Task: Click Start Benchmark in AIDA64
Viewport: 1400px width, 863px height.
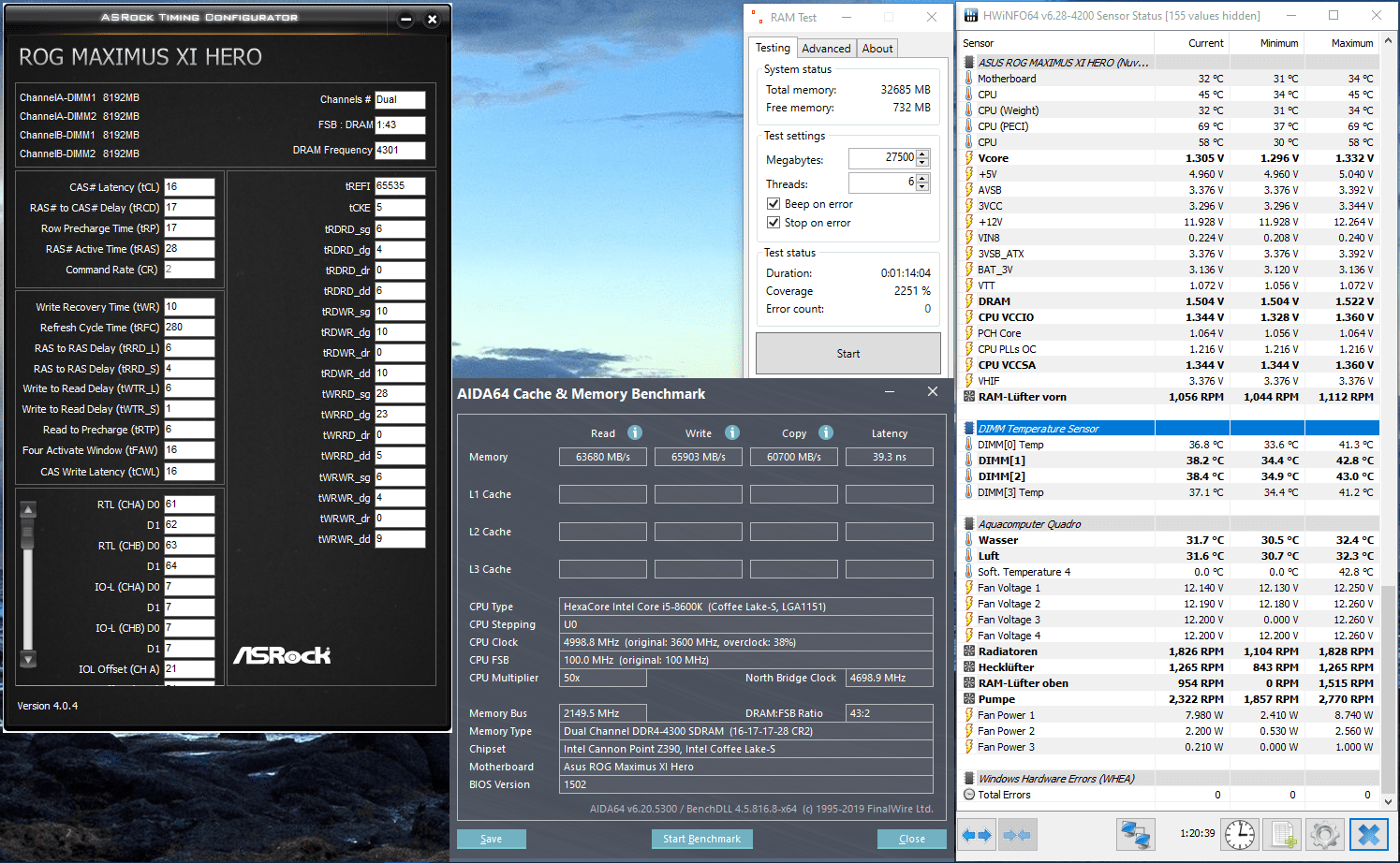Action: click(x=701, y=839)
